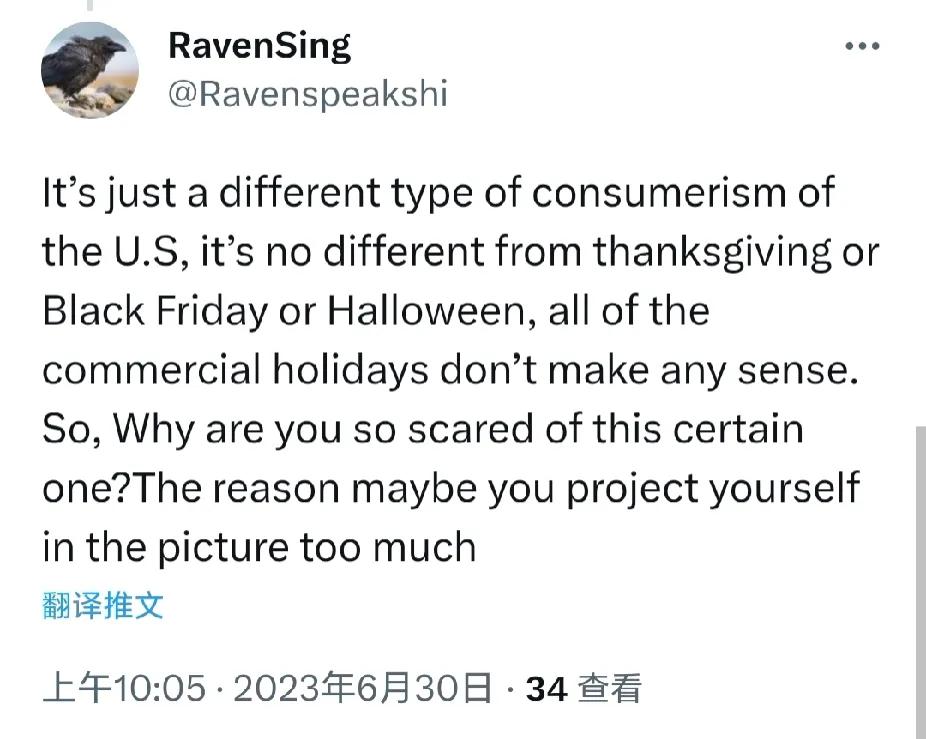Tap 翻译推文 to translate the tweet
The image size is (926, 739).
(103, 605)
